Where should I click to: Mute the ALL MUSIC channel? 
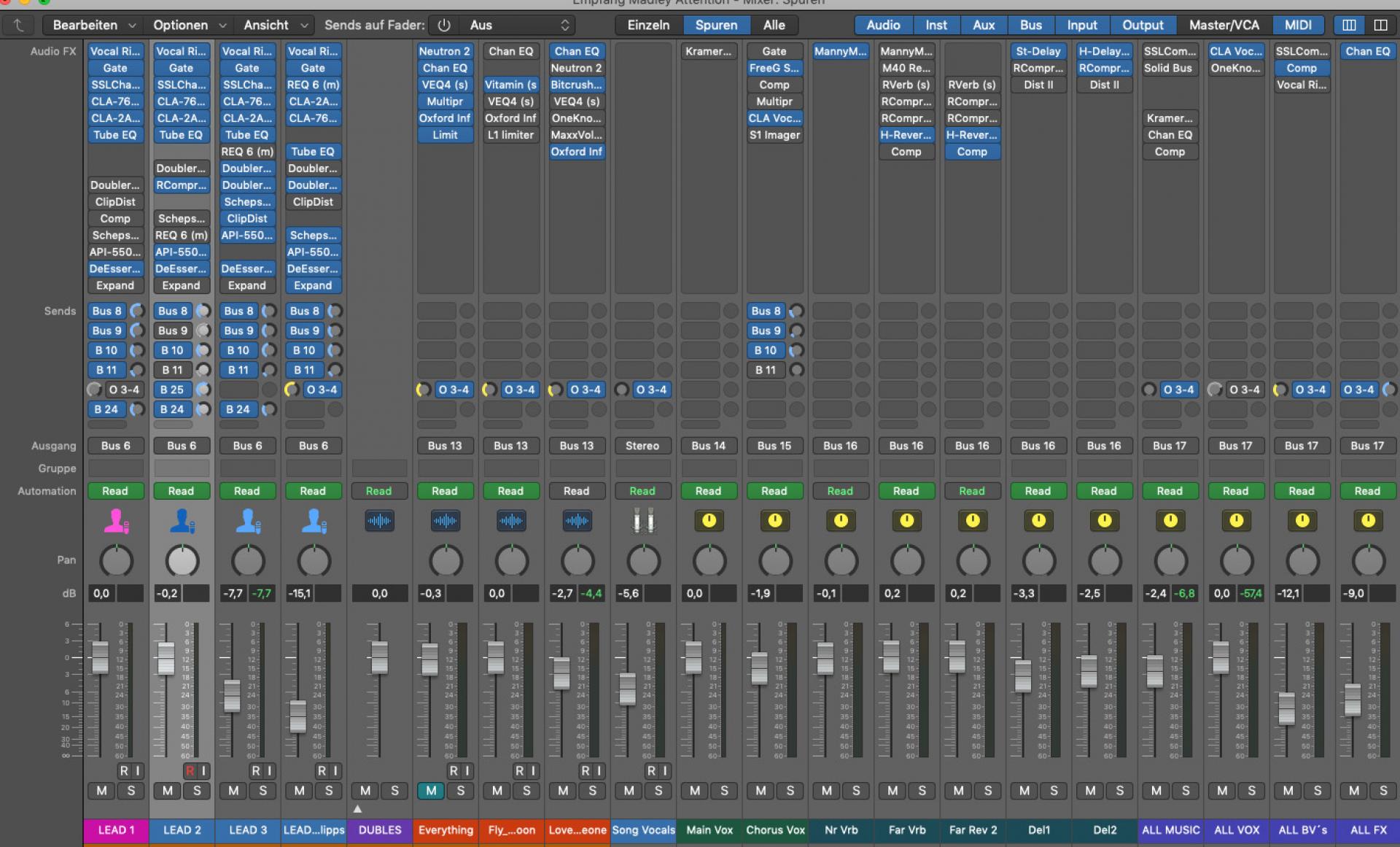pyautogui.click(x=1156, y=790)
